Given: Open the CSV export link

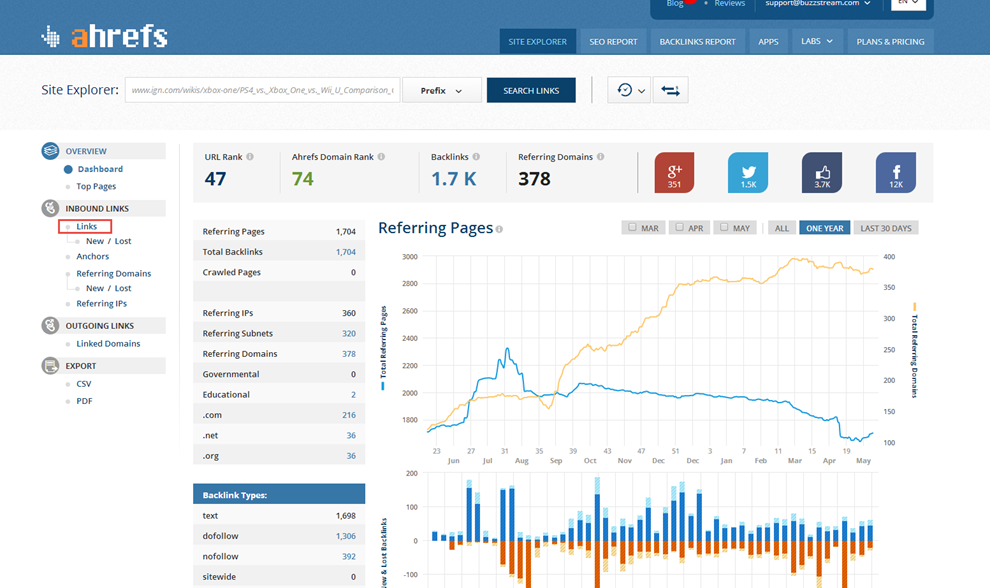Looking at the screenshot, I should pyautogui.click(x=82, y=383).
